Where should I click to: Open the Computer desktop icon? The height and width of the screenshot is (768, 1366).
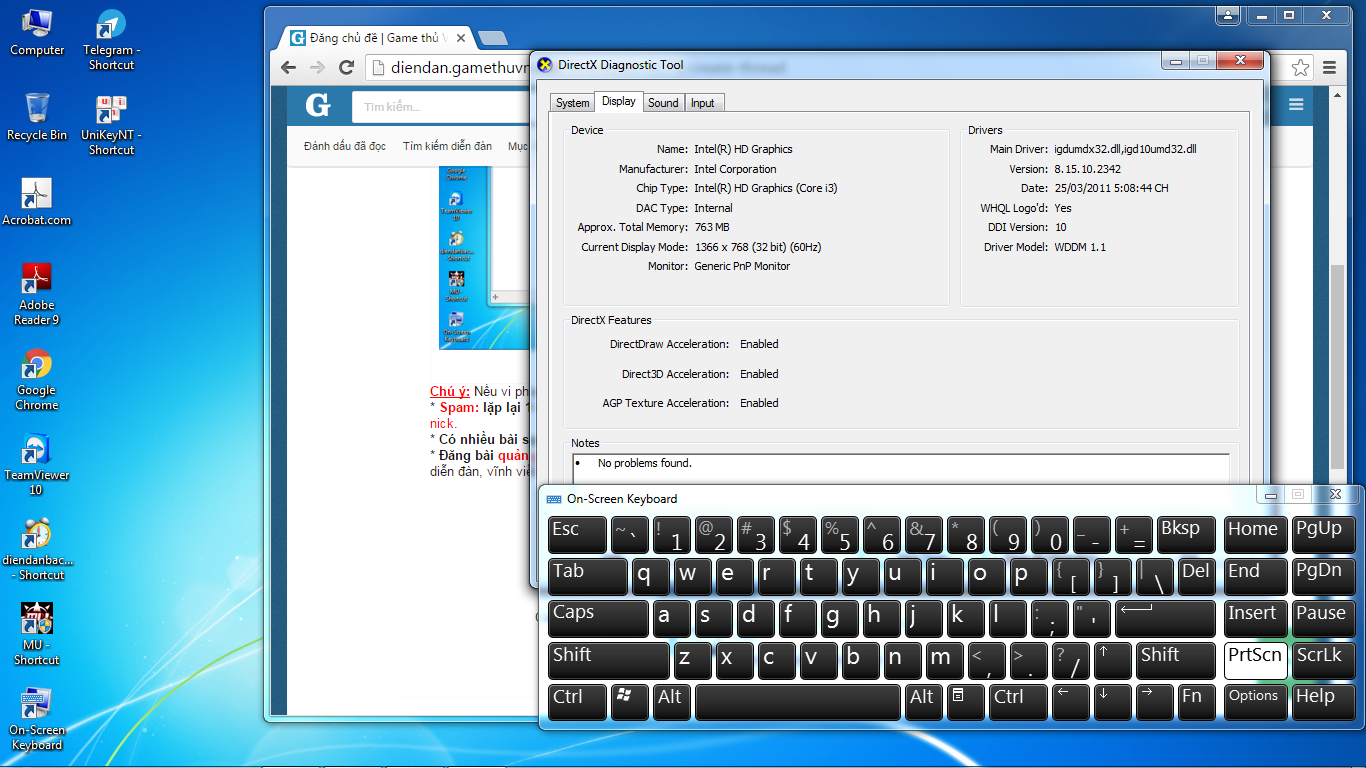[x=37, y=32]
